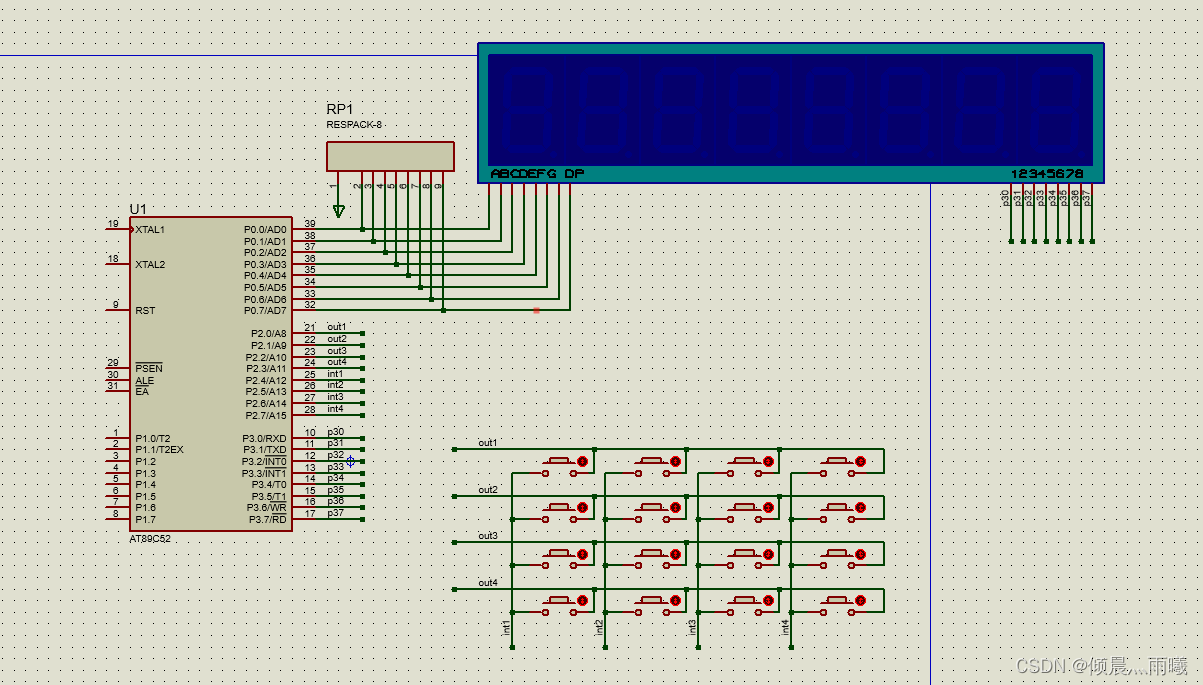Click the P3.1/TXD pin label

pyautogui.click(x=264, y=450)
